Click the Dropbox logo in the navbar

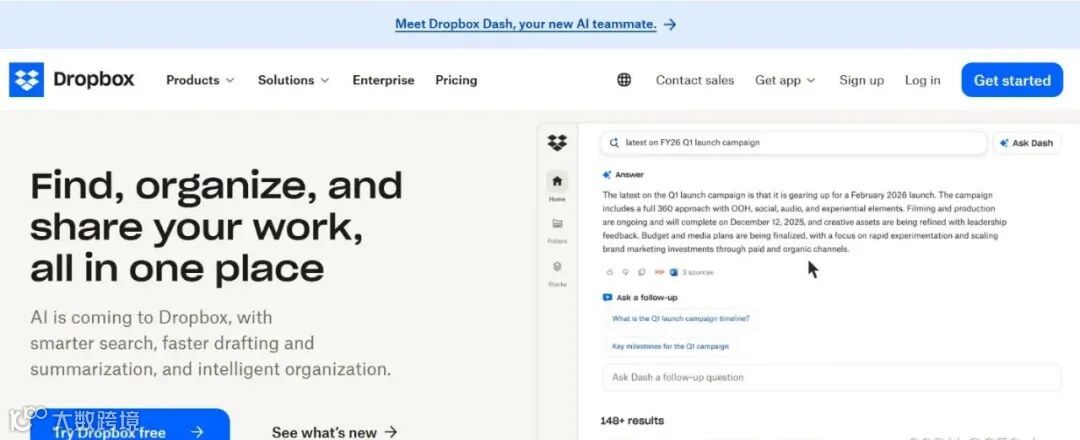(x=72, y=80)
